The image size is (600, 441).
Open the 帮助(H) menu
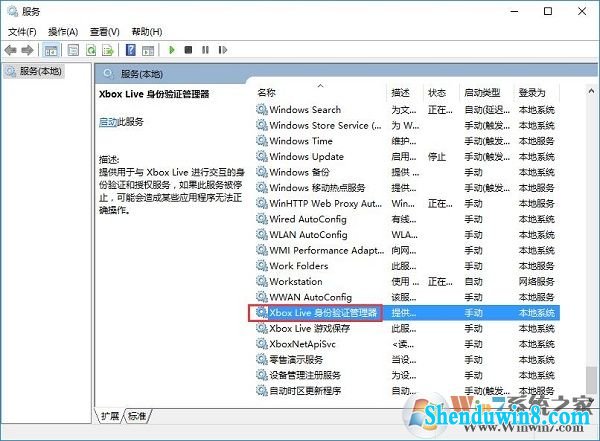(x=147, y=32)
